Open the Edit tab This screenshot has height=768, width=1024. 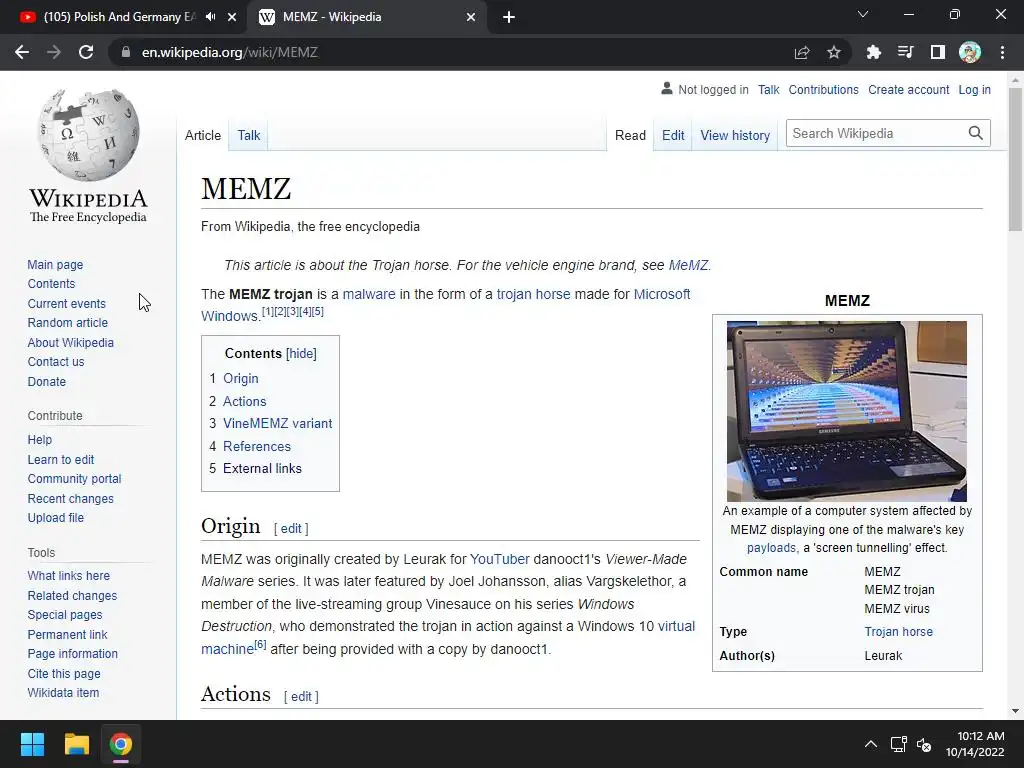coord(673,135)
